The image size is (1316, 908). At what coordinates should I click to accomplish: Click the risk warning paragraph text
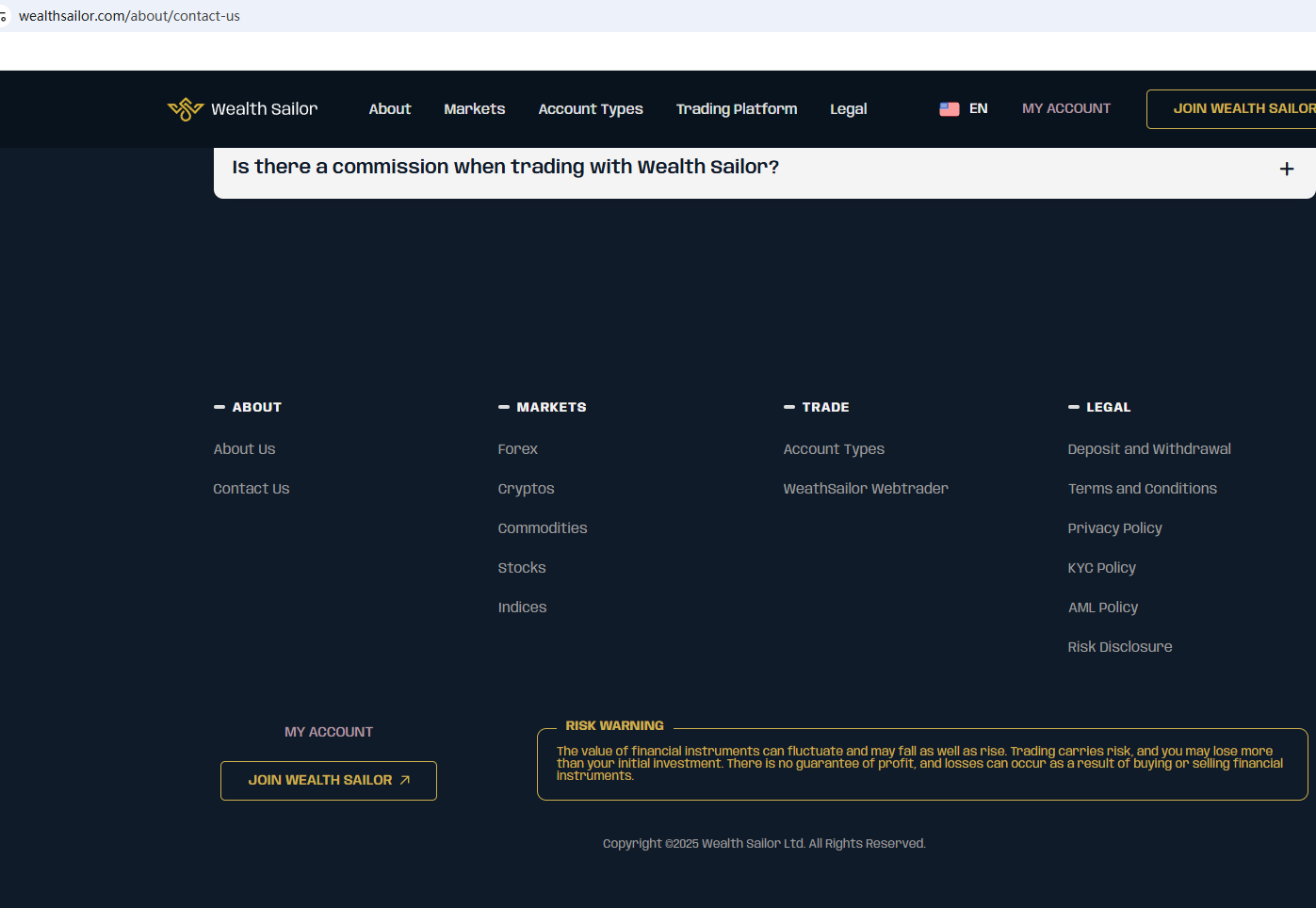(x=920, y=764)
